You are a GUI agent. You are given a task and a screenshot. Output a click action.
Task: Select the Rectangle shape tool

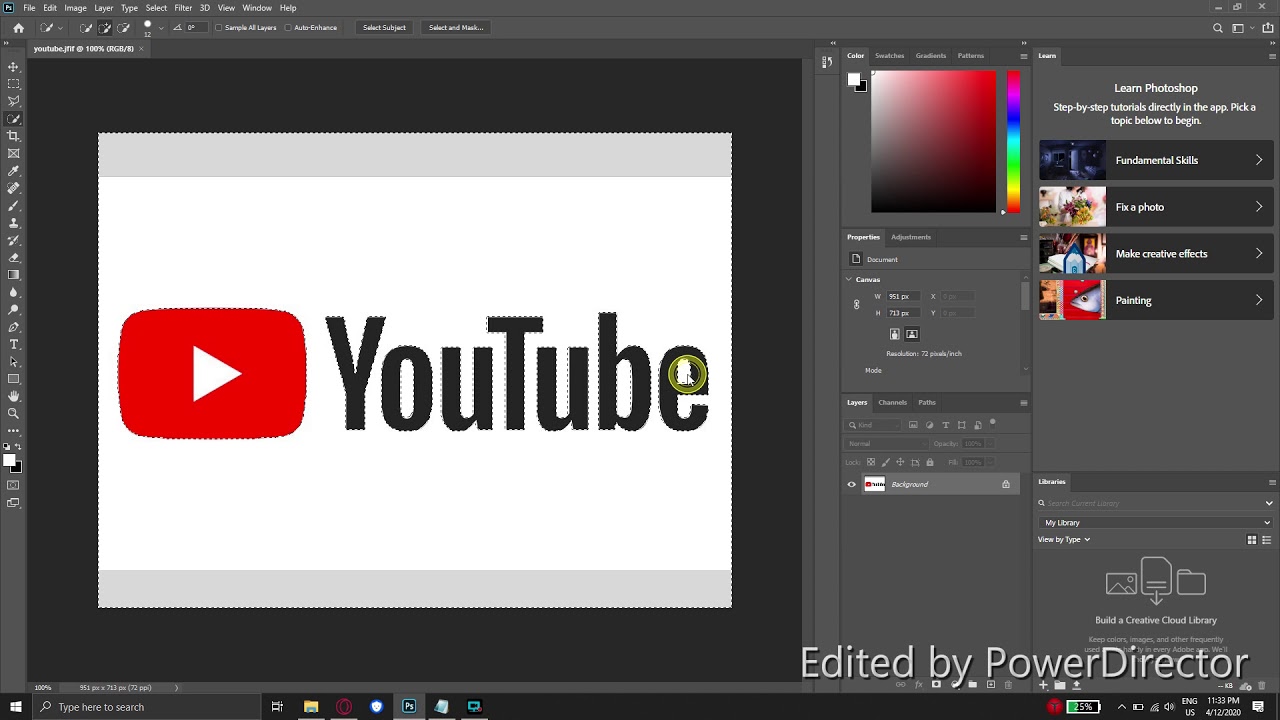tap(13, 379)
